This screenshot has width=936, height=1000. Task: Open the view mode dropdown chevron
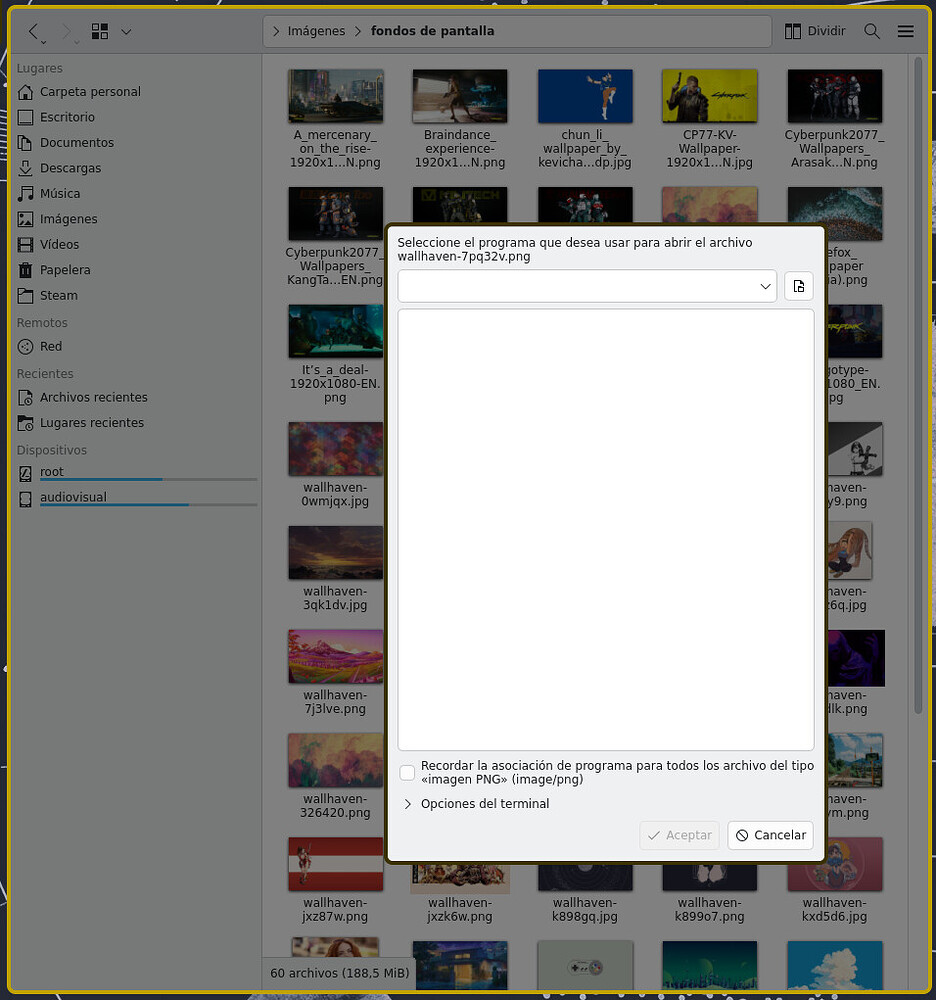[125, 31]
